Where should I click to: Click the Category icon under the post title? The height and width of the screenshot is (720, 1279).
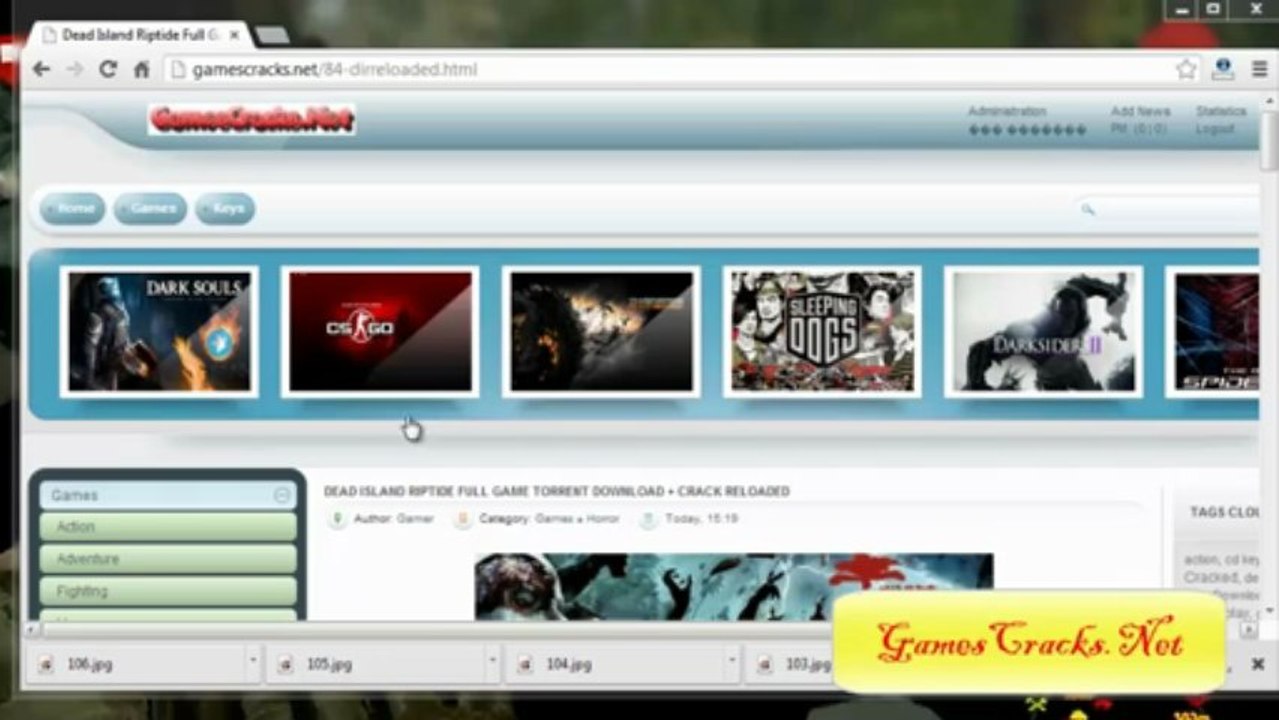[x=463, y=519]
